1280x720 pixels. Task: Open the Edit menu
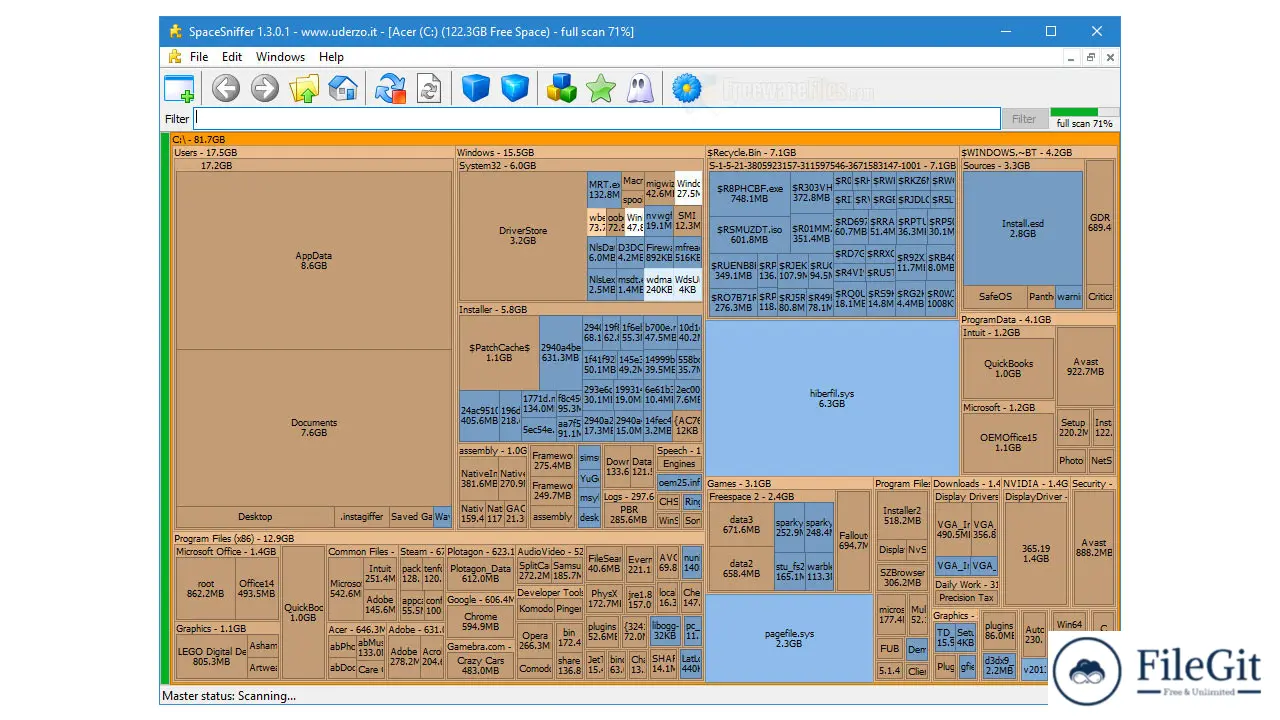coord(232,57)
